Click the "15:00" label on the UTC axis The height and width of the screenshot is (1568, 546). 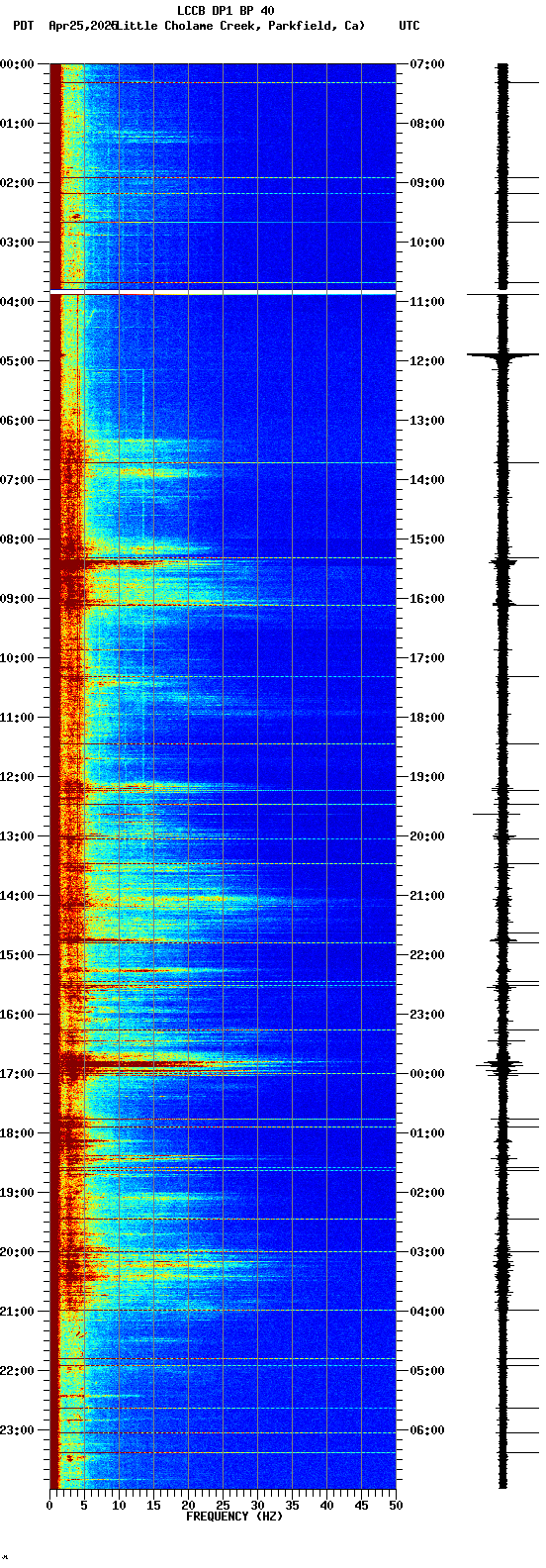[427, 539]
